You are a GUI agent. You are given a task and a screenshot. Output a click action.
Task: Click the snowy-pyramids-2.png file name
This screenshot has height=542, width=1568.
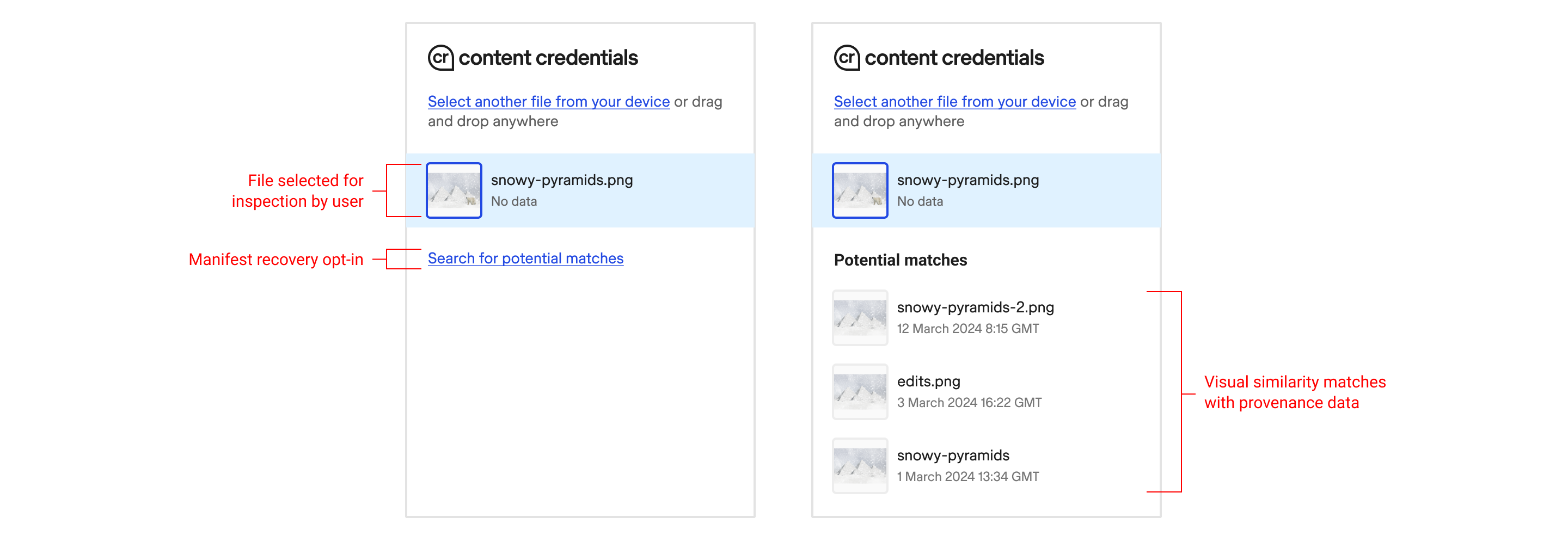(975, 307)
